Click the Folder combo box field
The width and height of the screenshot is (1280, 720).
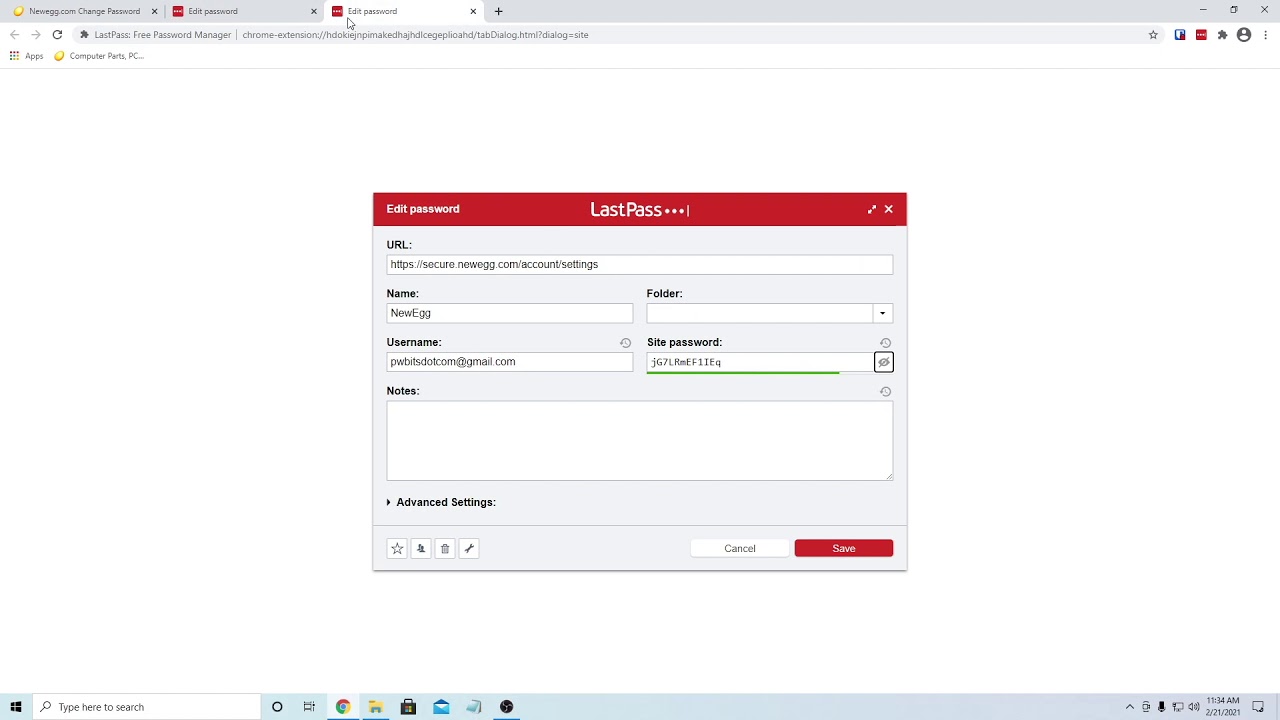[x=769, y=313]
